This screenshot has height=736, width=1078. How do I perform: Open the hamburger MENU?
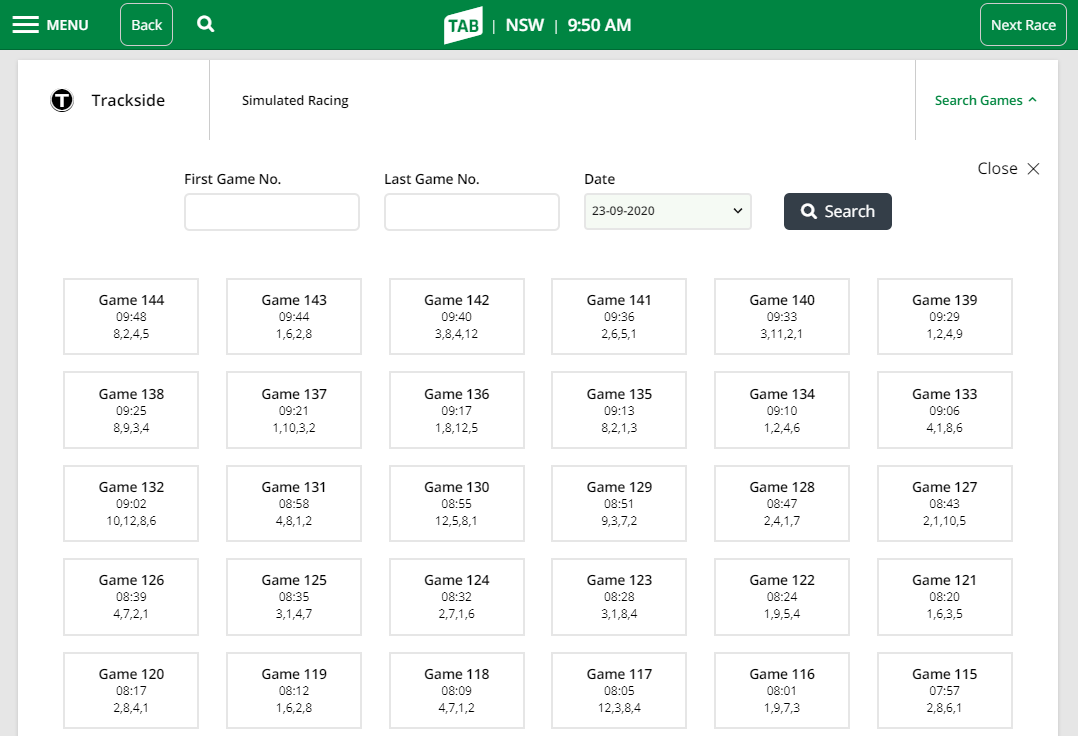[50, 25]
